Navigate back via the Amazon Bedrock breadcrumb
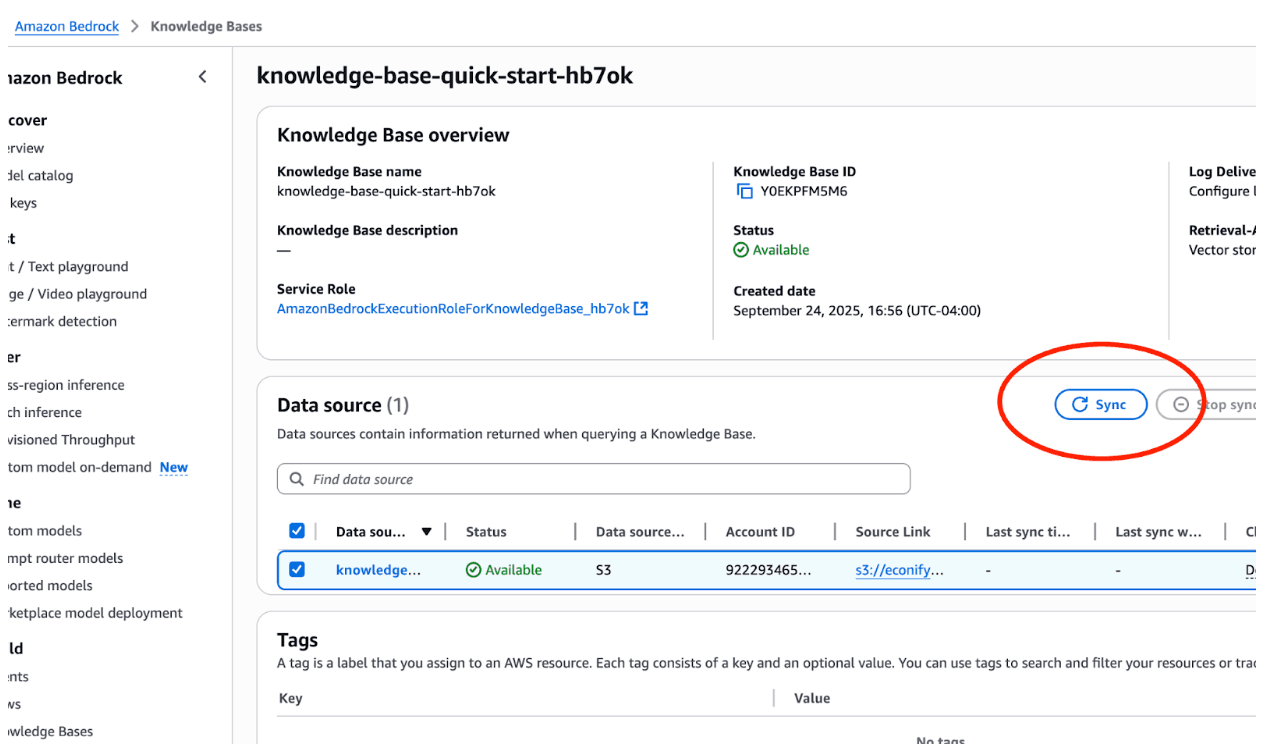Image resolution: width=1268 pixels, height=752 pixels. 66,26
